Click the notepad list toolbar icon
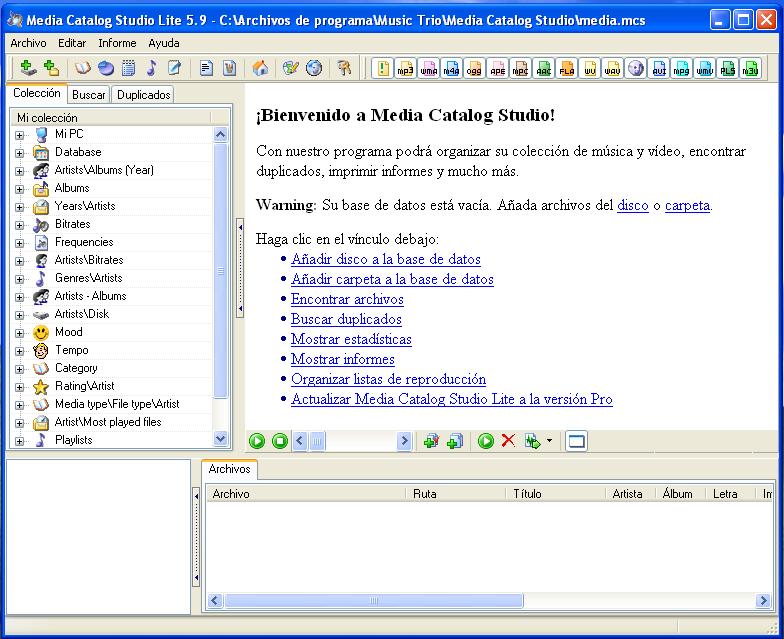784x639 pixels. (x=128, y=68)
